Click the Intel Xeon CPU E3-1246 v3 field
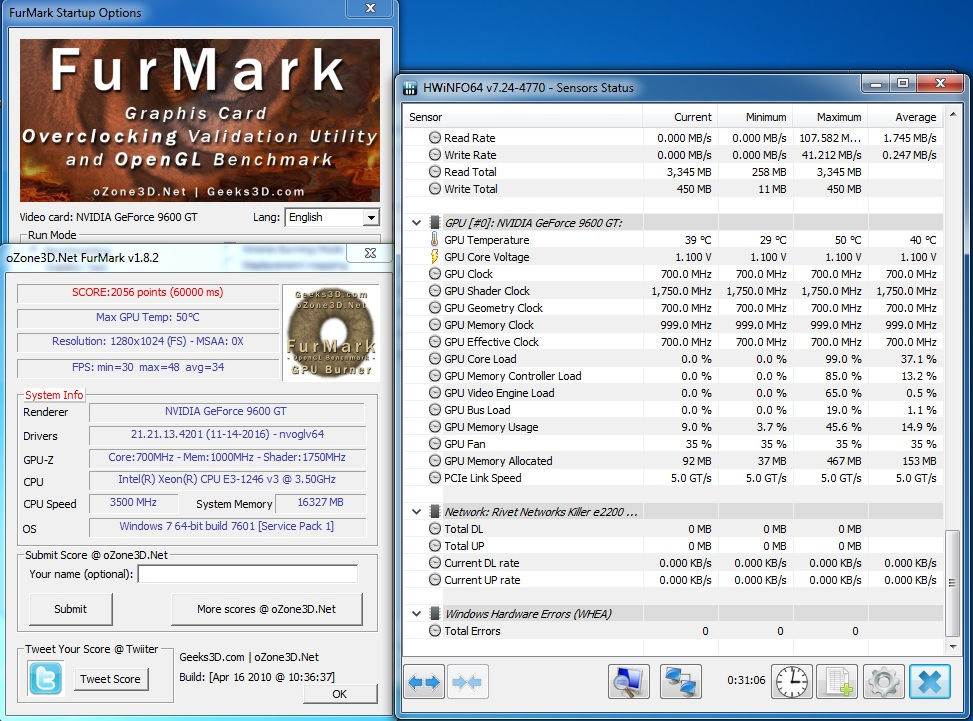 [x=227, y=480]
